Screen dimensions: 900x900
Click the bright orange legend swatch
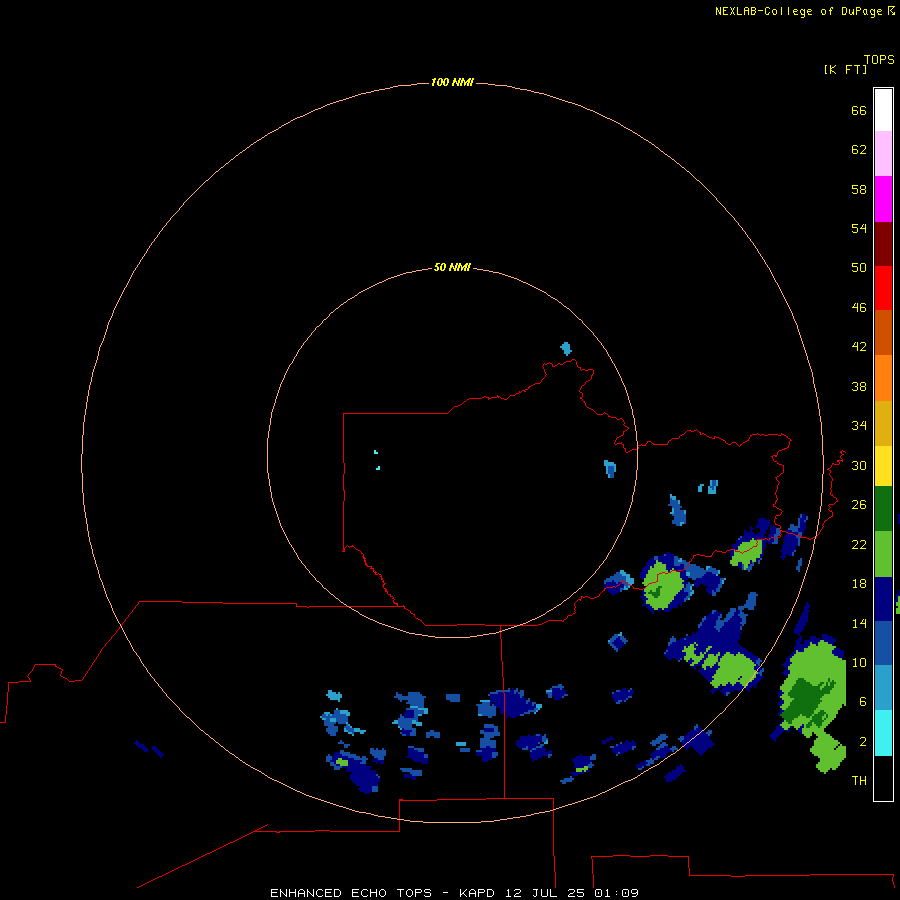(x=883, y=378)
